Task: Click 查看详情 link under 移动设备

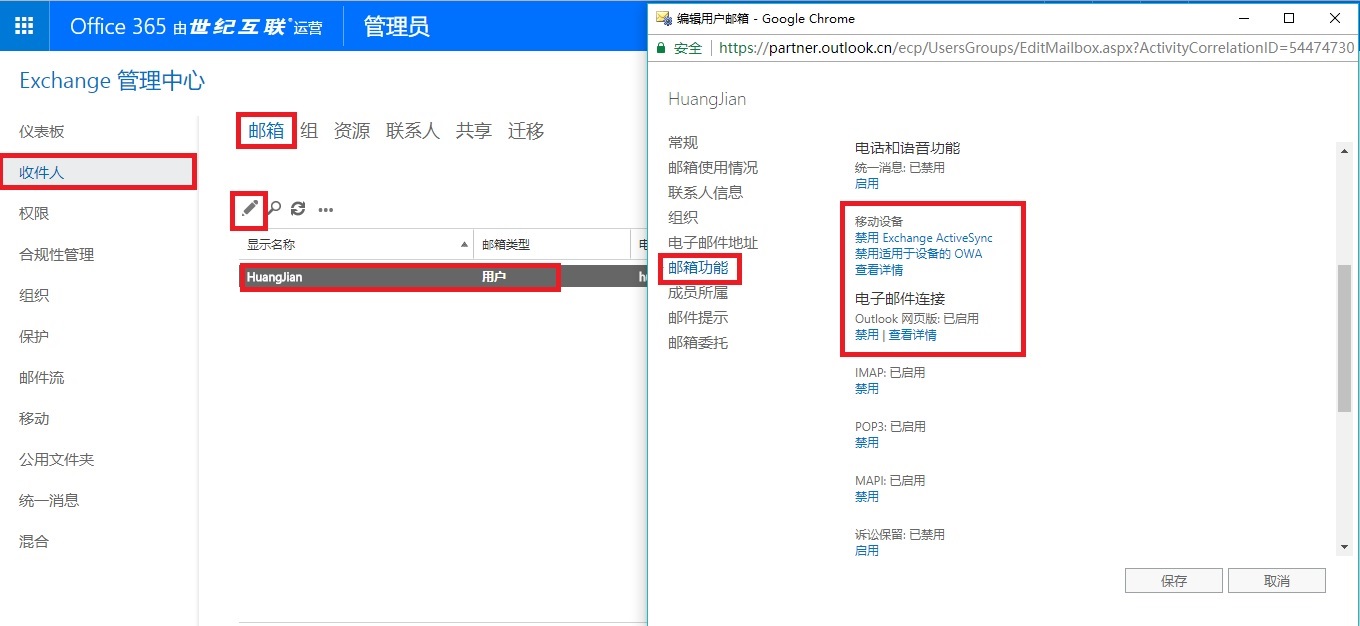Action: [x=879, y=270]
